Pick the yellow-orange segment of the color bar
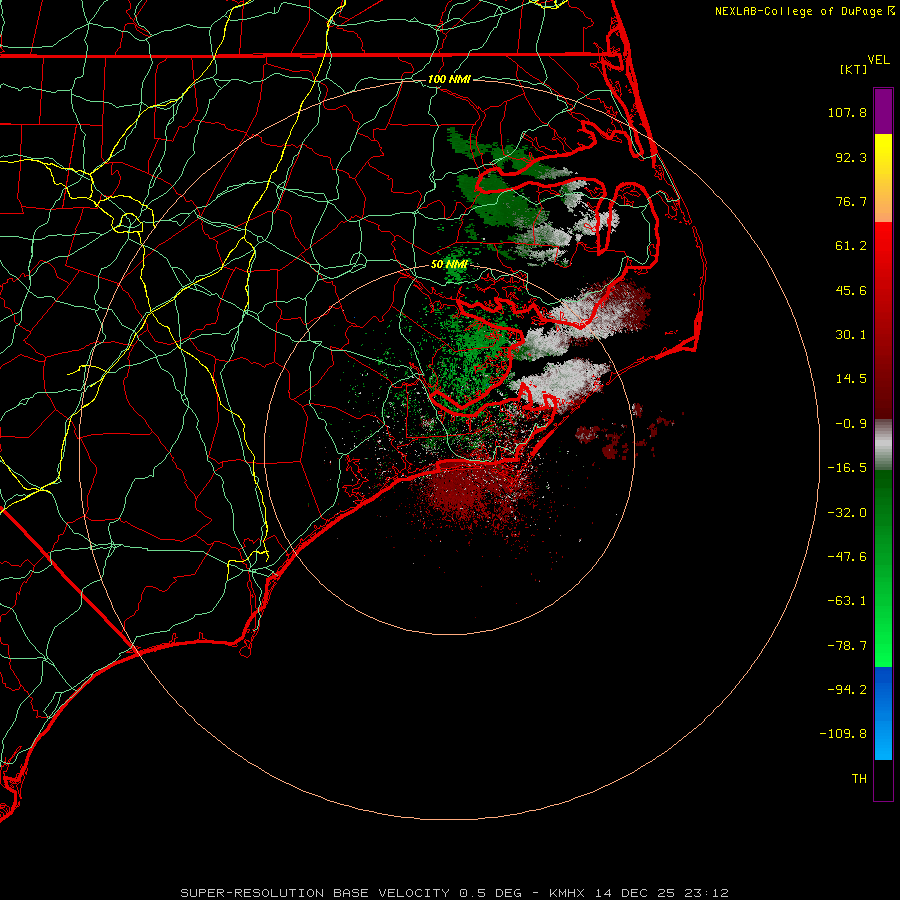 click(883, 178)
